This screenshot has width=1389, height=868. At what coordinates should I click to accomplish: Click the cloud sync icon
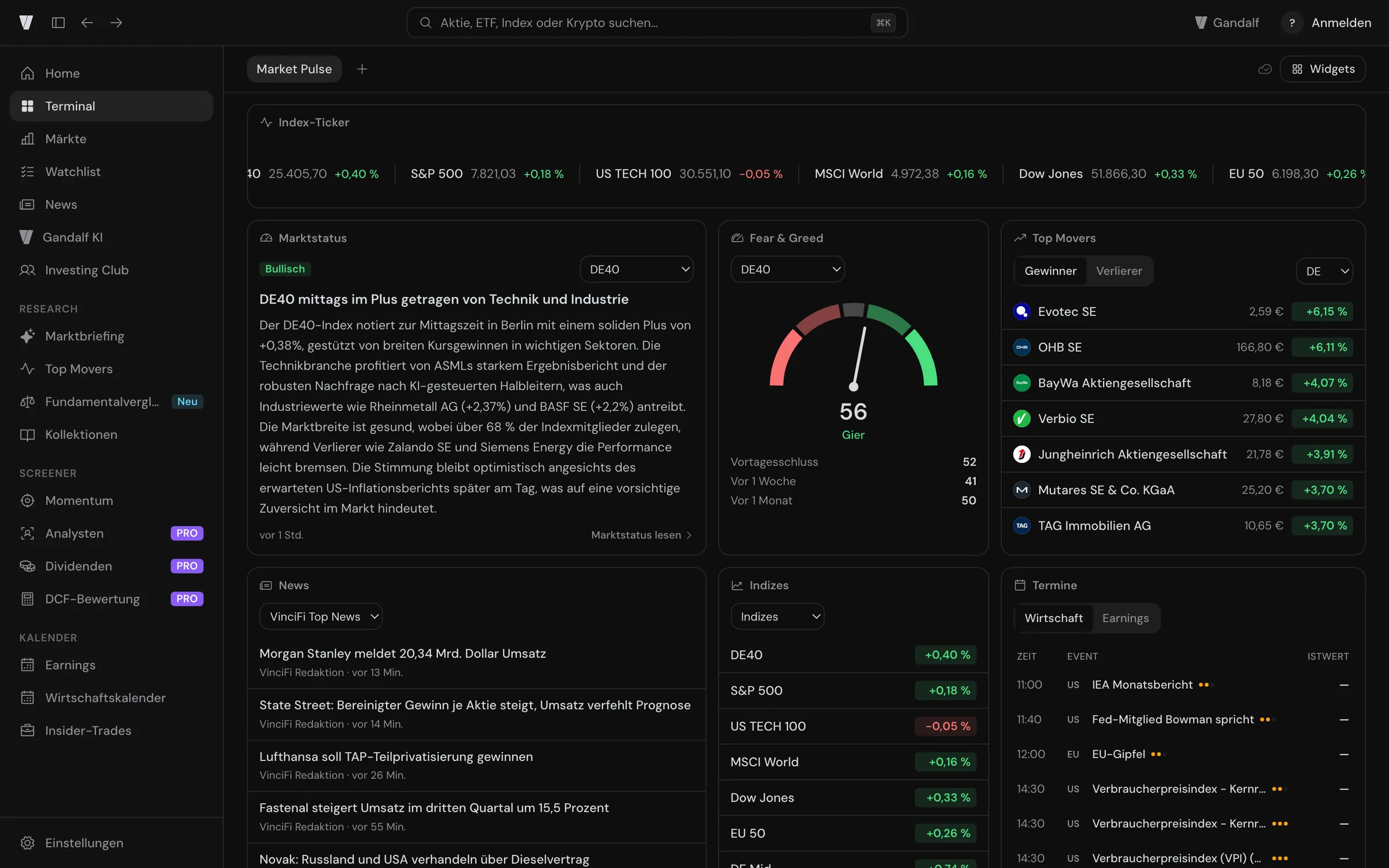1265,69
